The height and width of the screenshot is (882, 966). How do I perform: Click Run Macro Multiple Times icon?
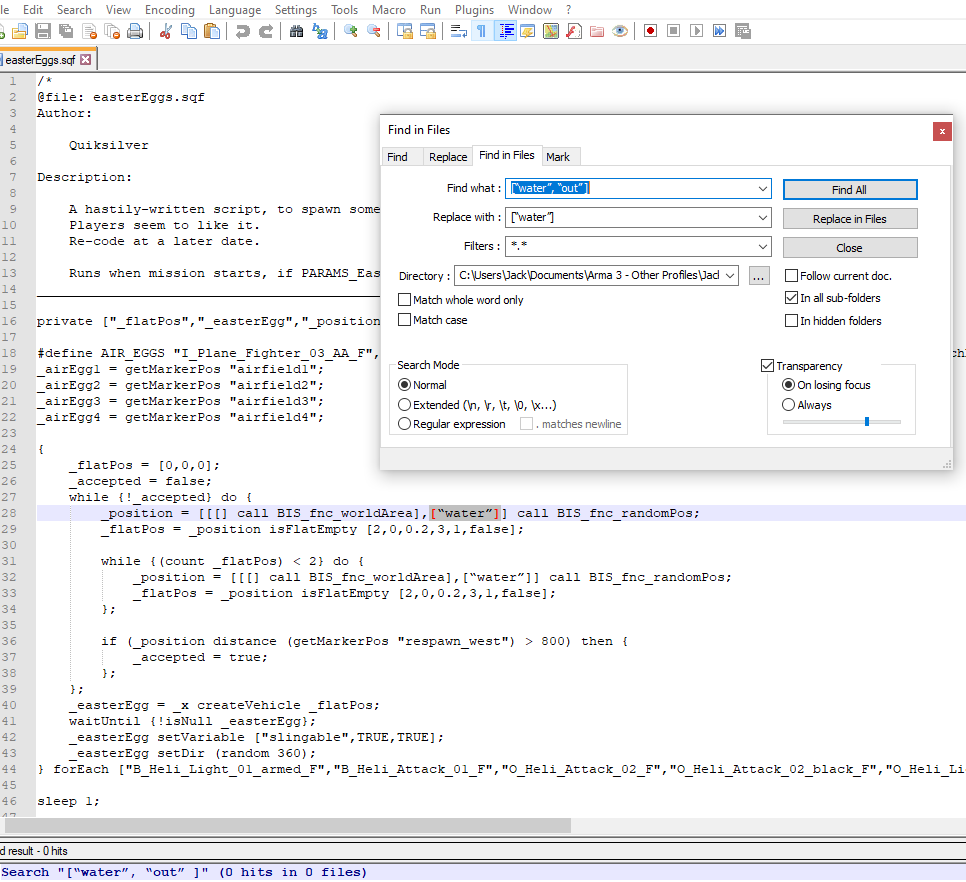coord(720,31)
